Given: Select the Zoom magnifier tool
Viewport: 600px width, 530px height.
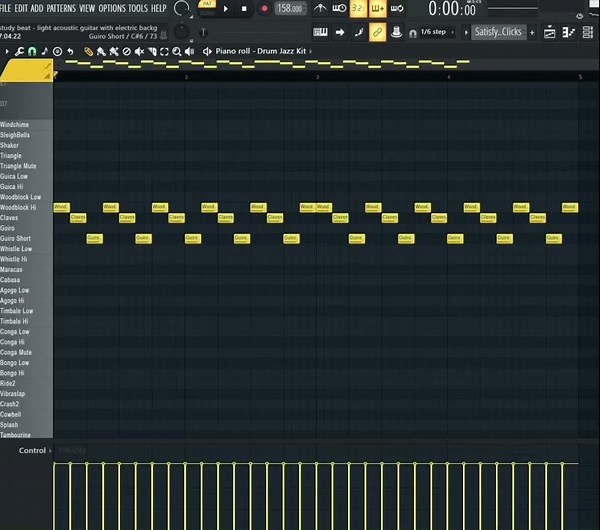Looking at the screenshot, I should click(177, 51).
